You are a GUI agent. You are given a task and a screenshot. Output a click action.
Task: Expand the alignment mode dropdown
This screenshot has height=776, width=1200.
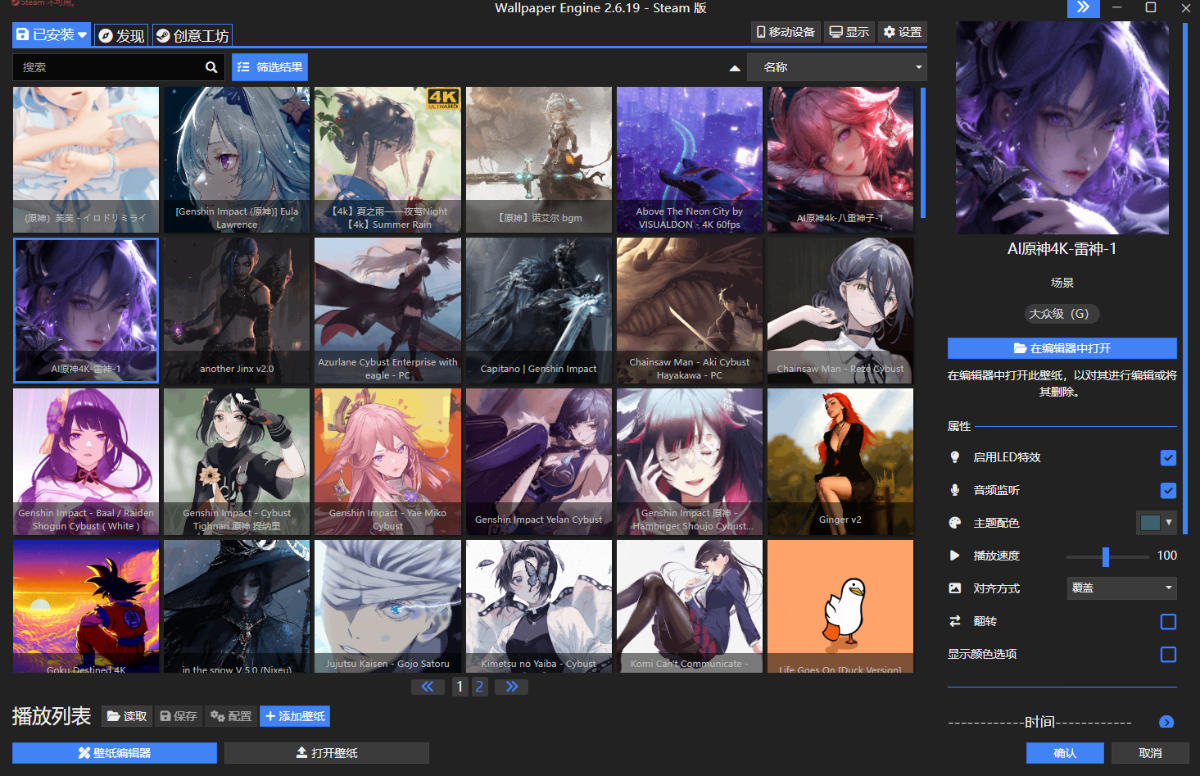(1120, 588)
